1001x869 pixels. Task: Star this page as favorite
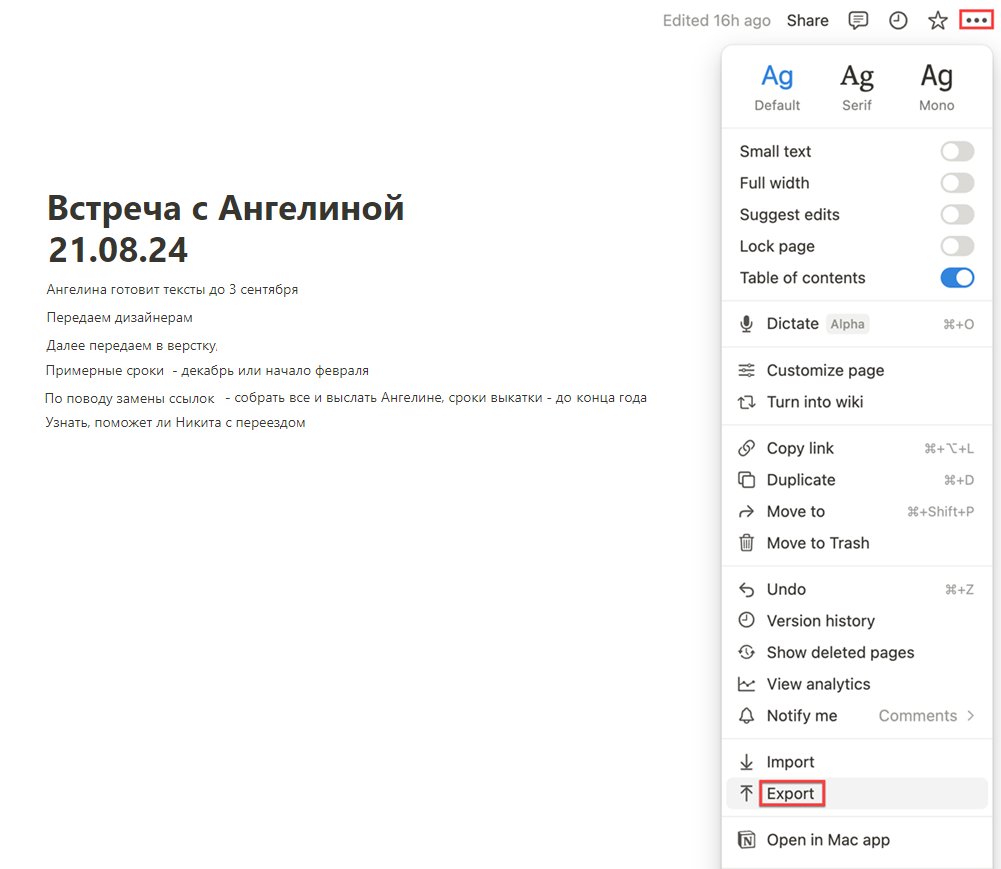(x=937, y=20)
